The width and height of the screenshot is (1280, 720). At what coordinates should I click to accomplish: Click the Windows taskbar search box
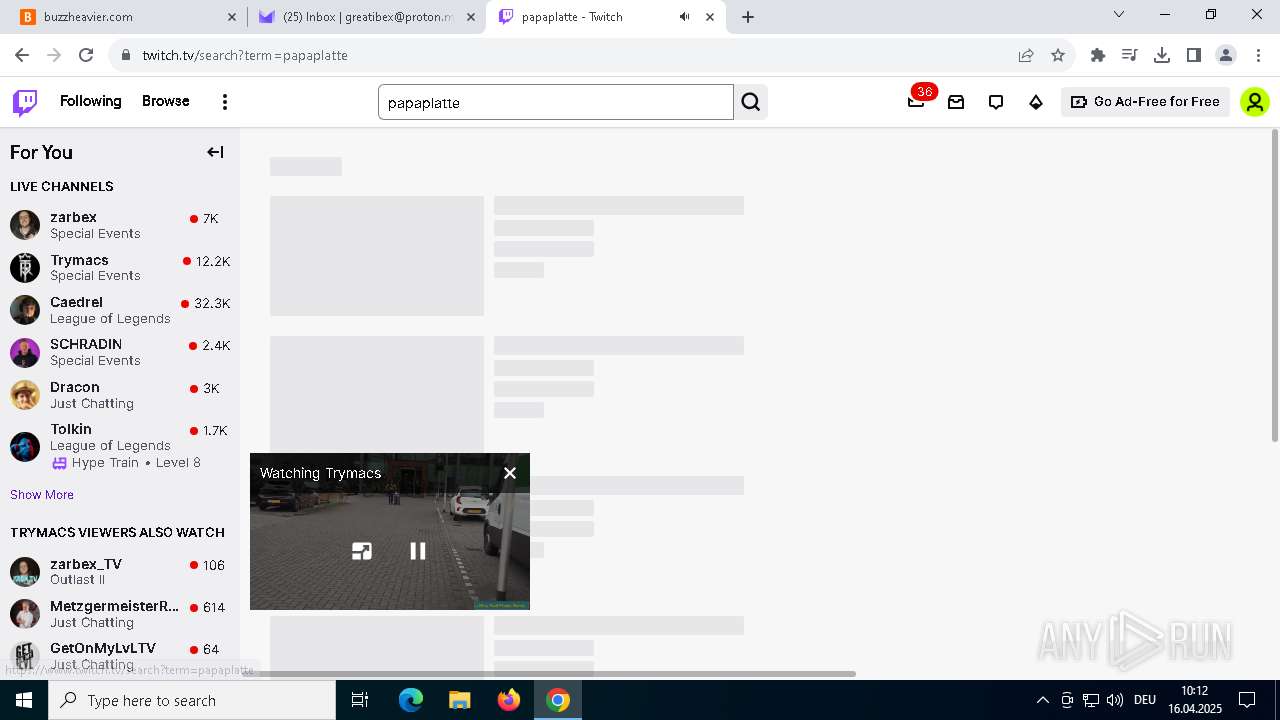click(x=192, y=700)
